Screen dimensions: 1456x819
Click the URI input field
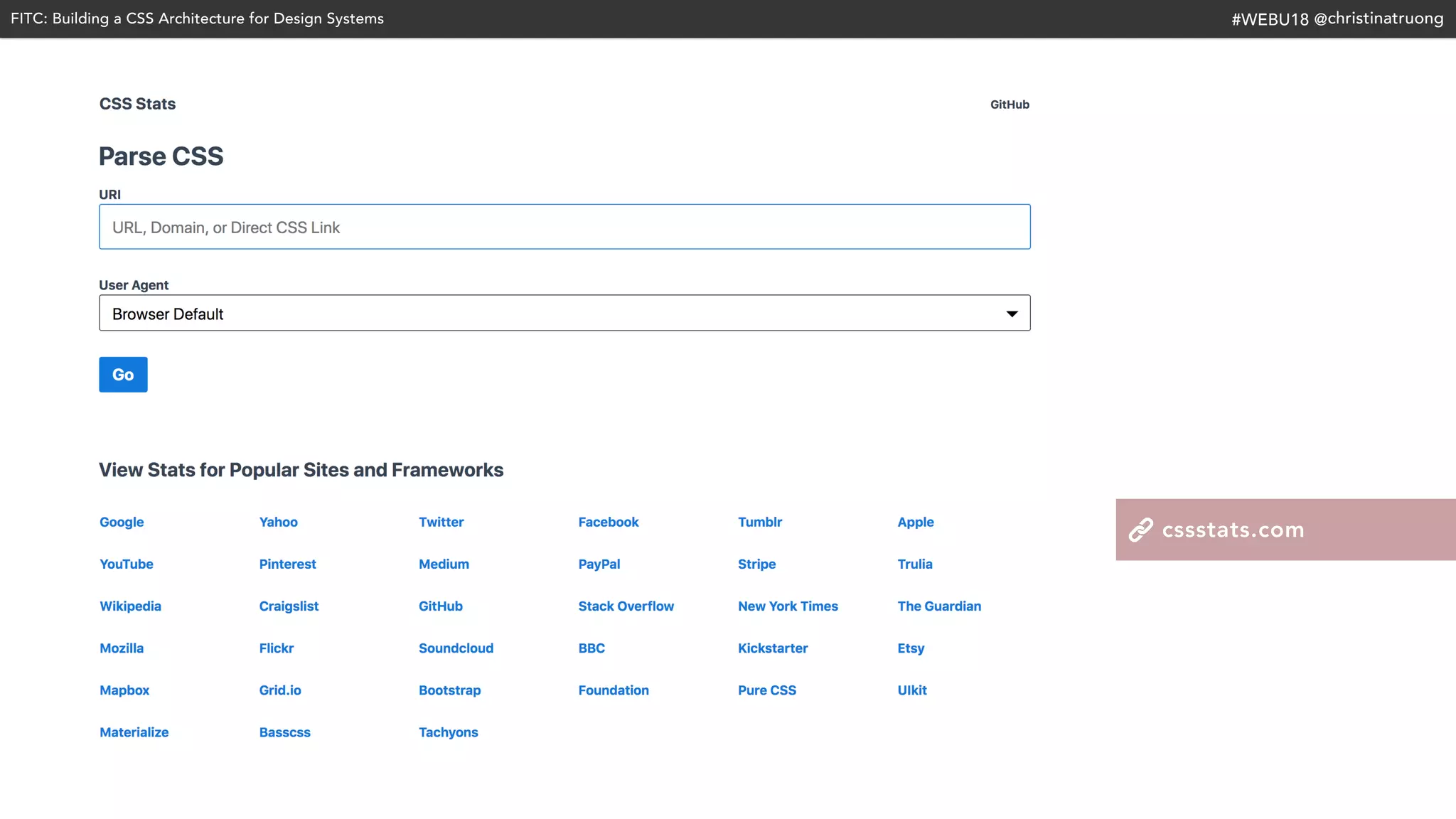point(564,227)
